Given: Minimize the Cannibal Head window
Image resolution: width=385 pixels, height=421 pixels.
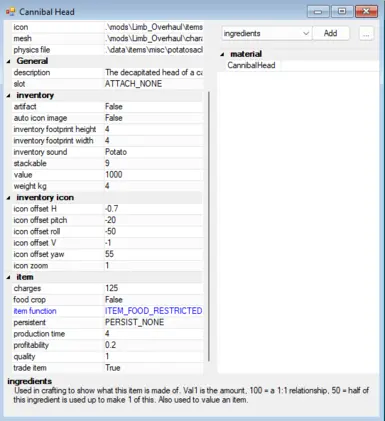Looking at the screenshot, I should 318,12.
